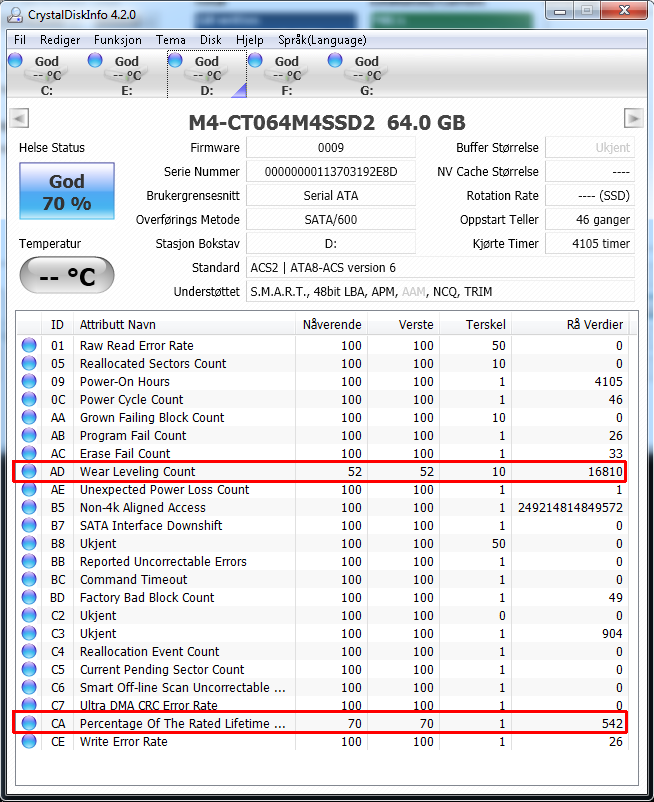Open the Disk menu
This screenshot has width=654, height=802.
tap(211, 40)
